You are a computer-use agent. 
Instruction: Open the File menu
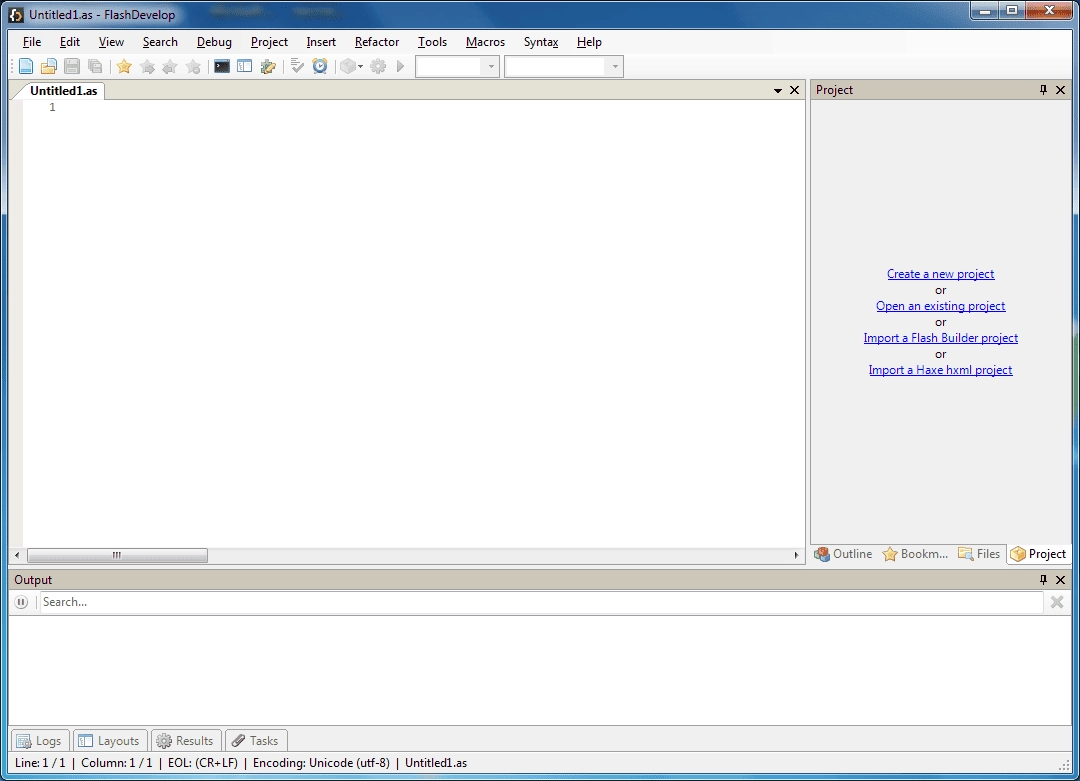tap(32, 42)
